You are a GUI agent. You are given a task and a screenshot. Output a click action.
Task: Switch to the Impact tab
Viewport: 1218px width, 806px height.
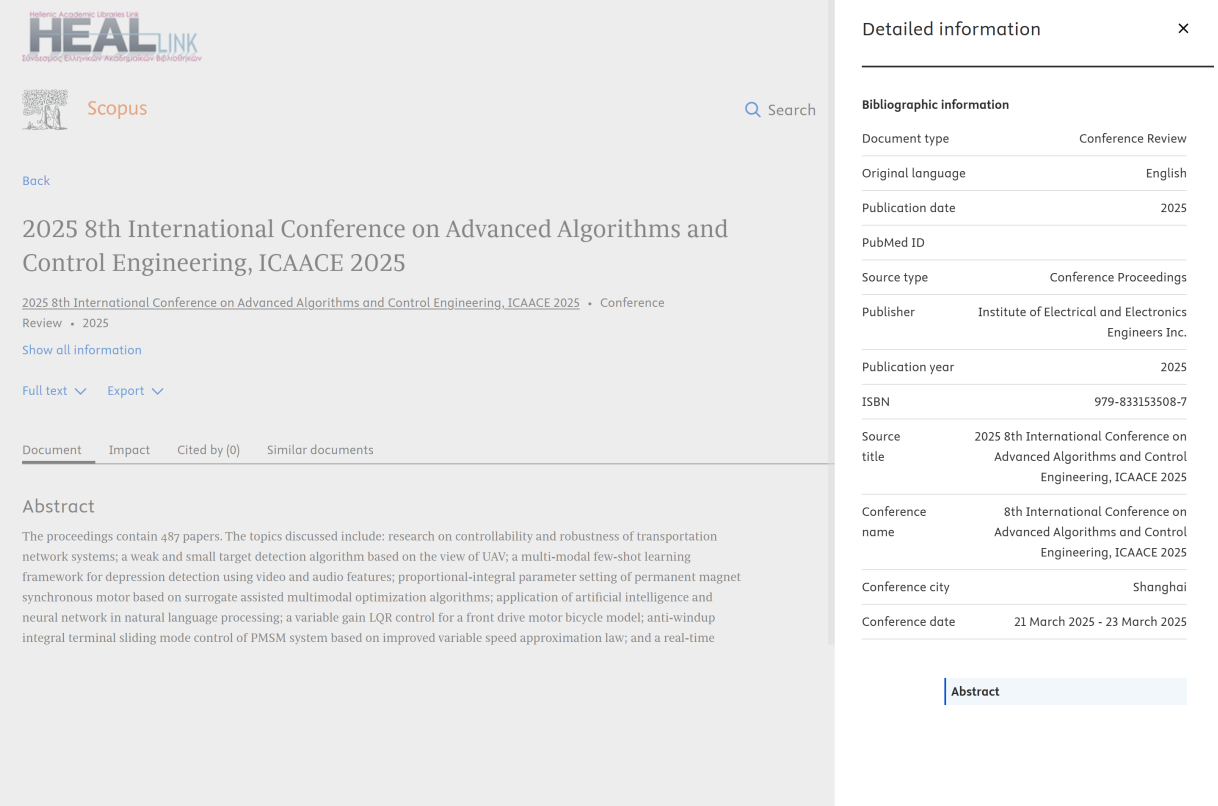pyautogui.click(x=129, y=450)
